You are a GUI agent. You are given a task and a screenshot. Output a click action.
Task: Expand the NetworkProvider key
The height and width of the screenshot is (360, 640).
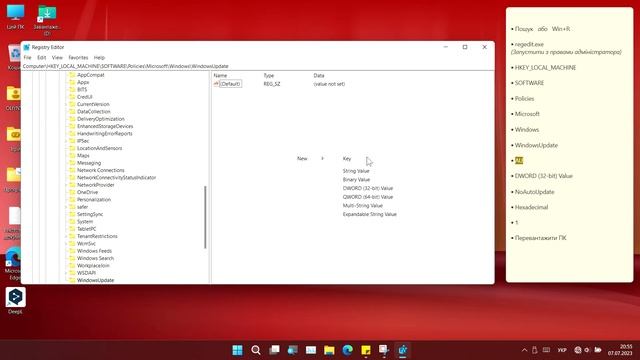(x=66, y=185)
